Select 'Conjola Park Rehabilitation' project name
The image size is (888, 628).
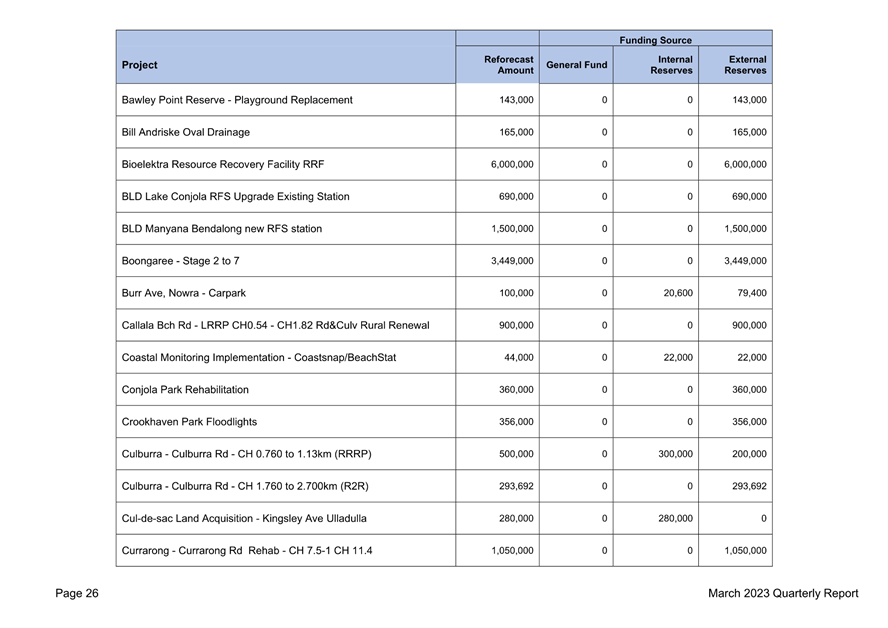(185, 390)
